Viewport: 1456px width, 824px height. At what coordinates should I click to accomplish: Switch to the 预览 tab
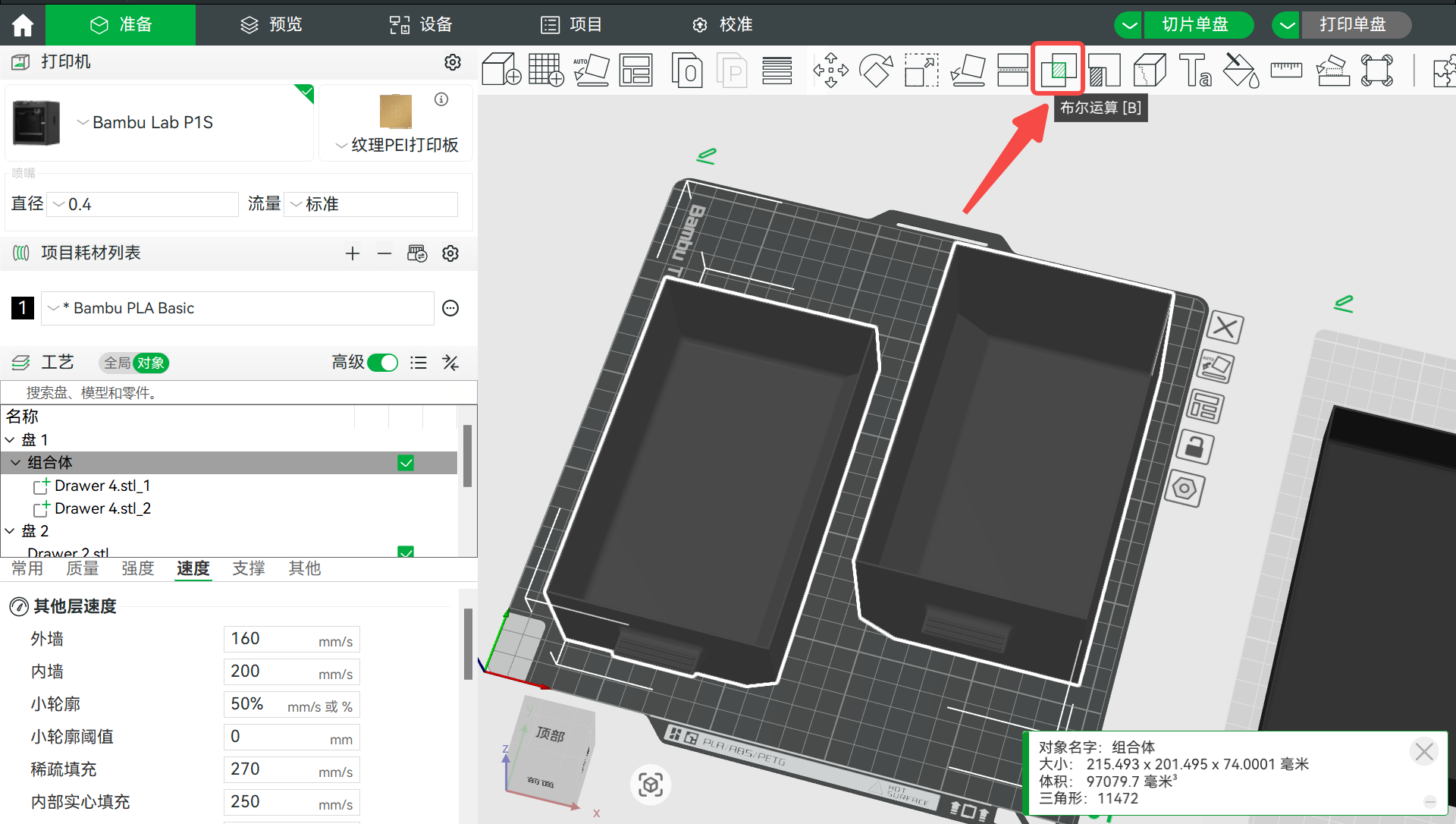[271, 25]
